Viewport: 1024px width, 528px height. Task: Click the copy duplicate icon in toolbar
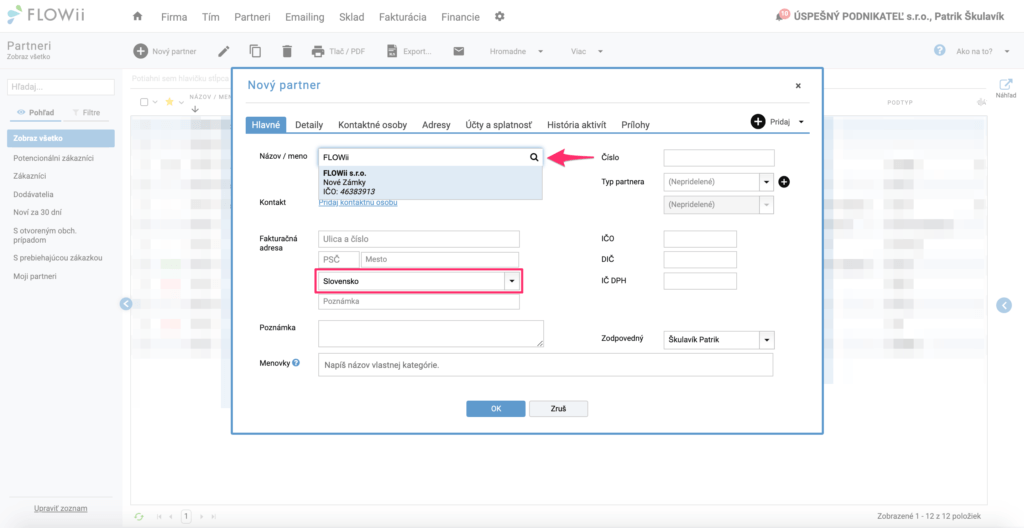(x=255, y=51)
